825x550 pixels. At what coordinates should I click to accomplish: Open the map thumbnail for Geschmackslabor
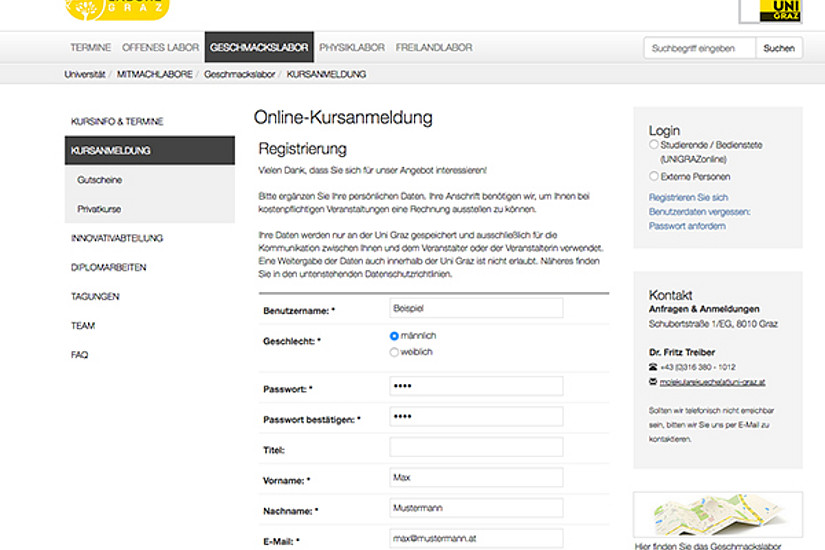pos(718,514)
